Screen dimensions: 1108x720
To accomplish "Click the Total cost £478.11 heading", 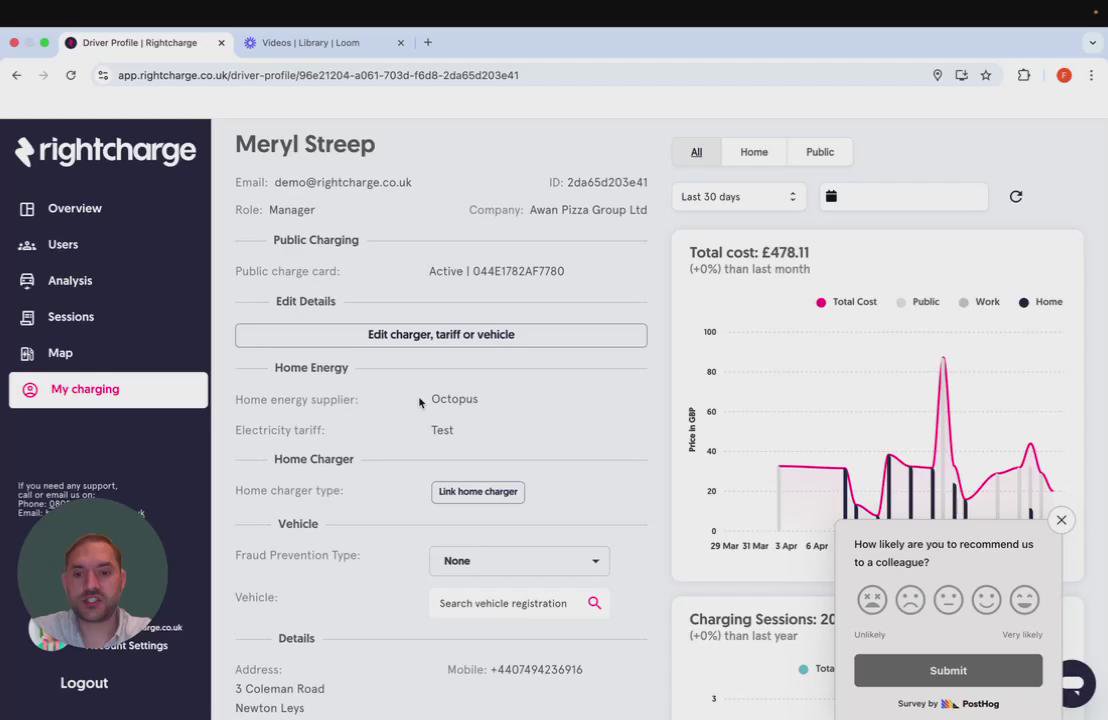I will (749, 252).
